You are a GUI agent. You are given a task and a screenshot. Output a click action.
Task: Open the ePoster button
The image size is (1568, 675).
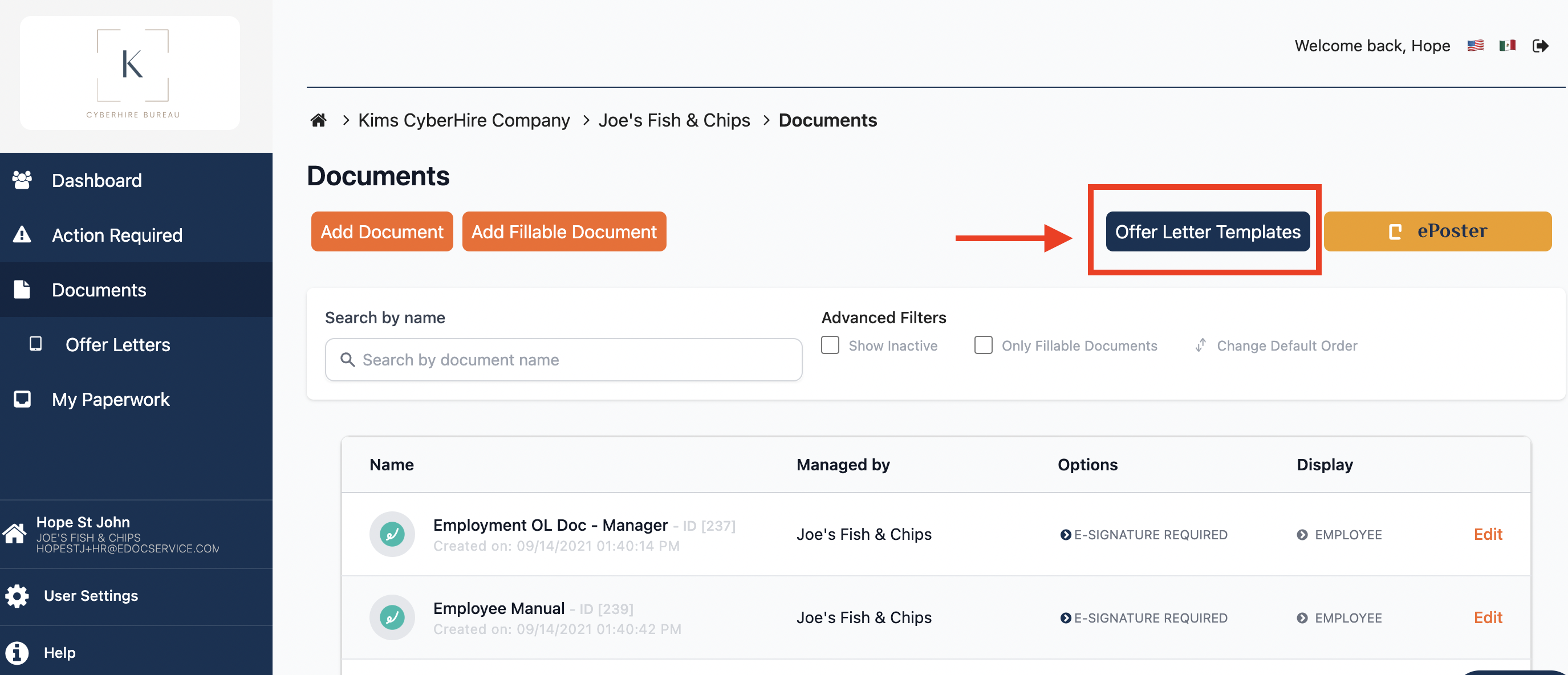click(x=1437, y=231)
